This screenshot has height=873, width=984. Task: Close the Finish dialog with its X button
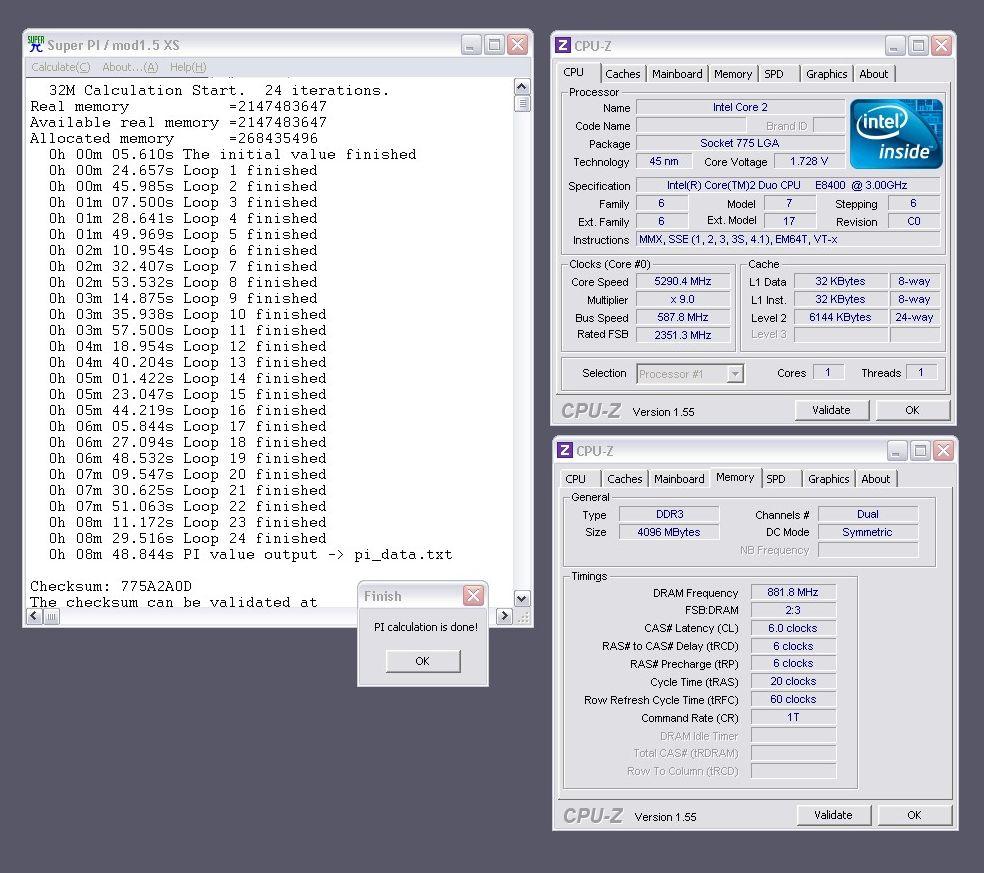coord(473,595)
